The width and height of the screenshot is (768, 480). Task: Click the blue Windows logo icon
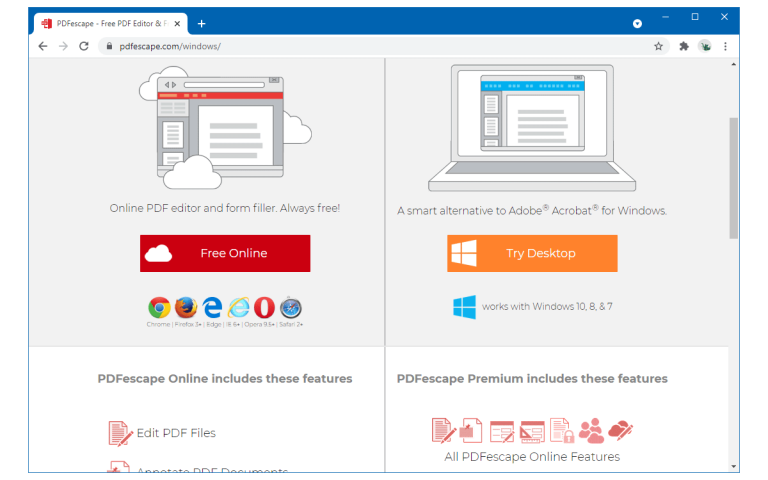[464, 307]
